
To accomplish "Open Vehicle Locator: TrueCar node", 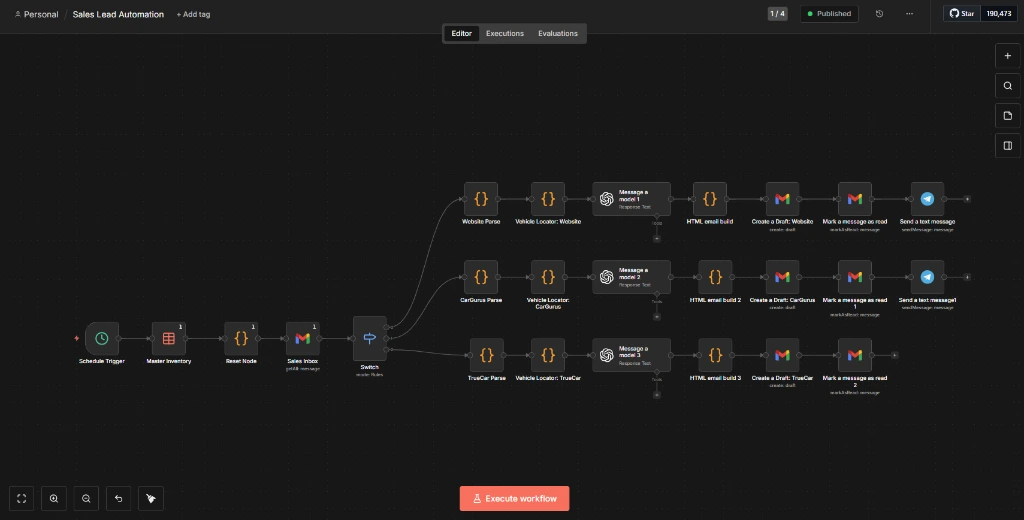I will [x=548, y=355].
